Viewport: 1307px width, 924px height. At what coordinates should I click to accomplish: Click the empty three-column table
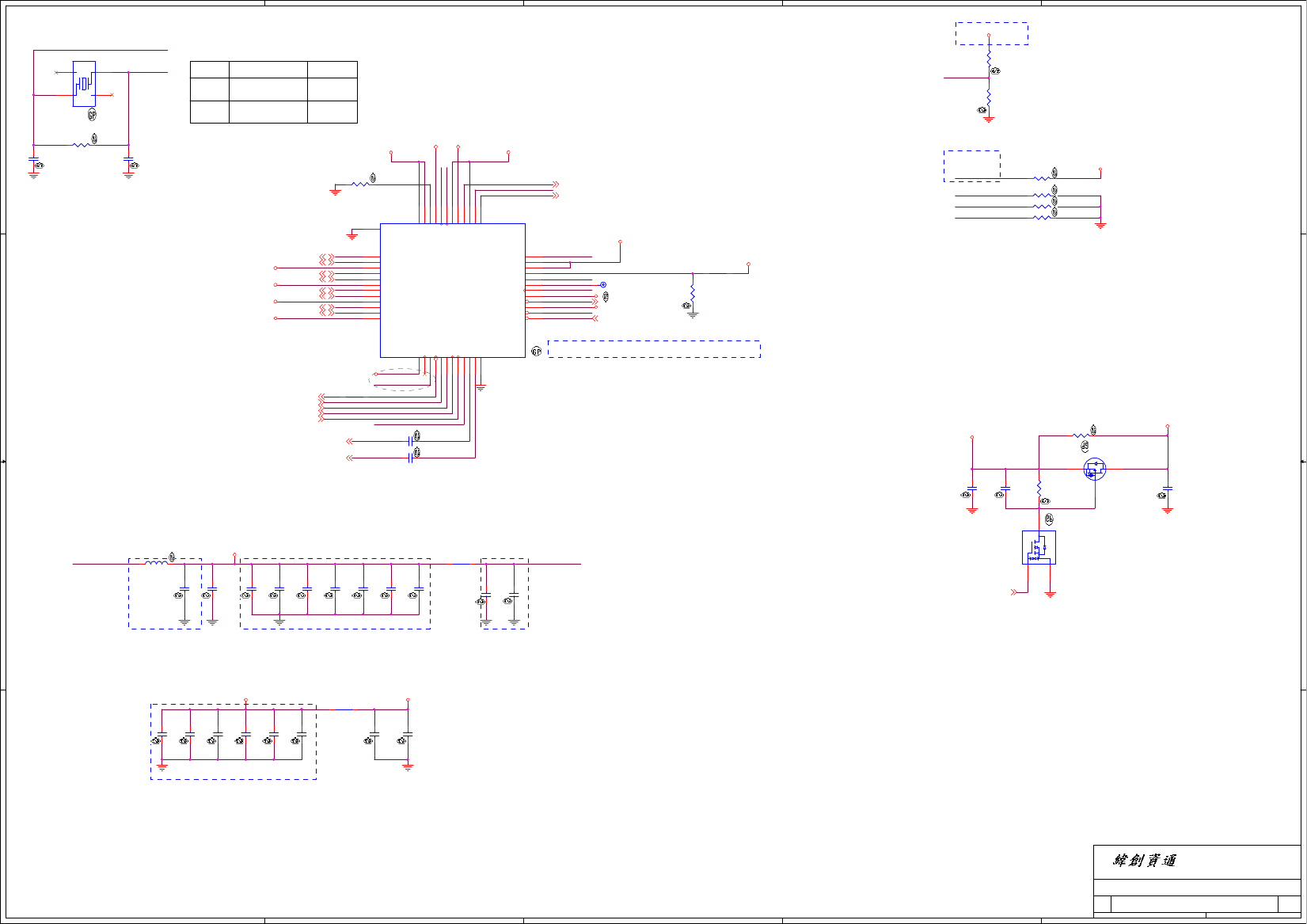[274, 92]
